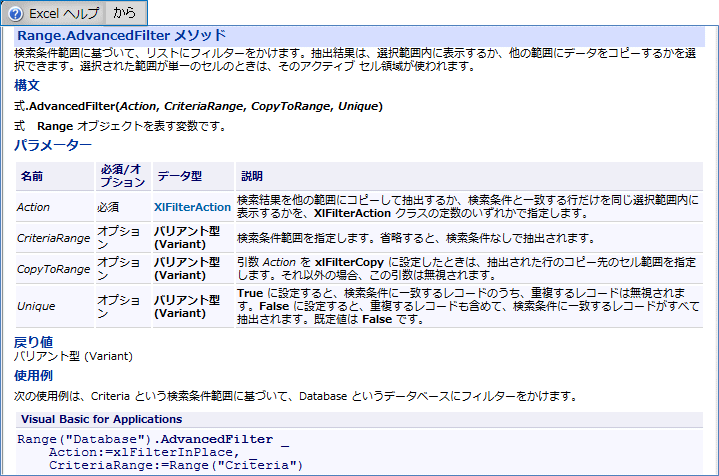Click the Range("Database").AdvancedFilter code line
This screenshot has height=476, width=719.
point(153,439)
